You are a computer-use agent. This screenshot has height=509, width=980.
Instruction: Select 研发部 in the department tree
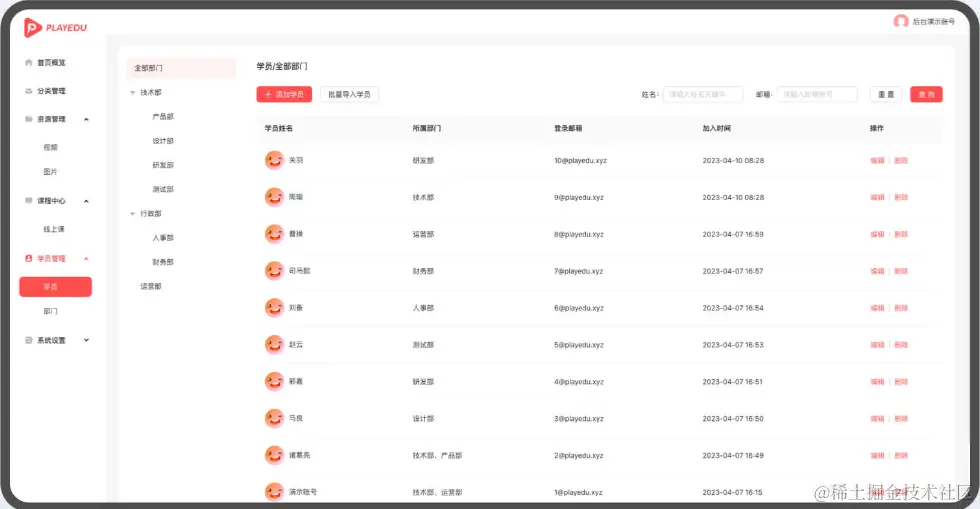(163, 165)
